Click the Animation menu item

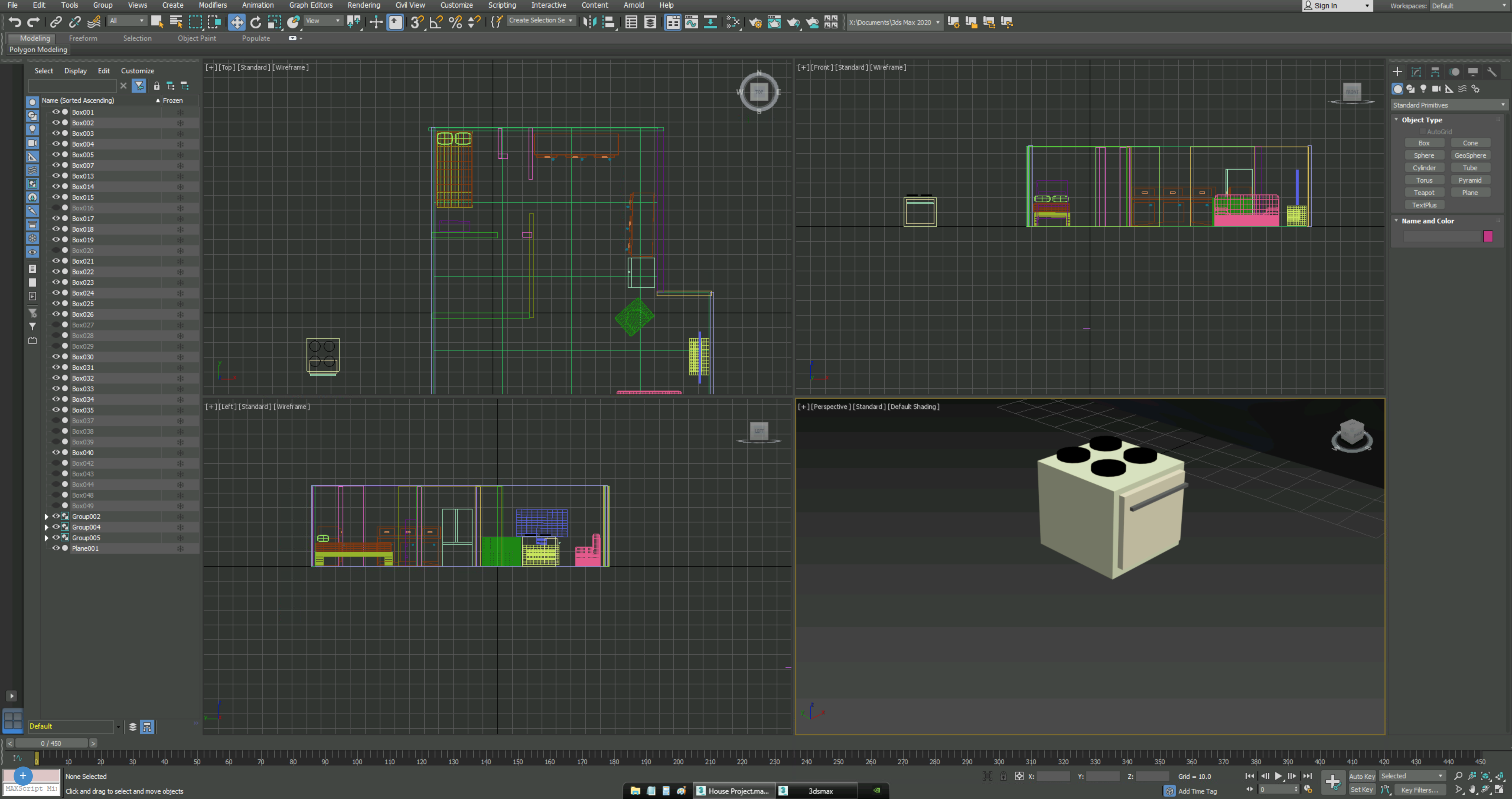coord(257,5)
